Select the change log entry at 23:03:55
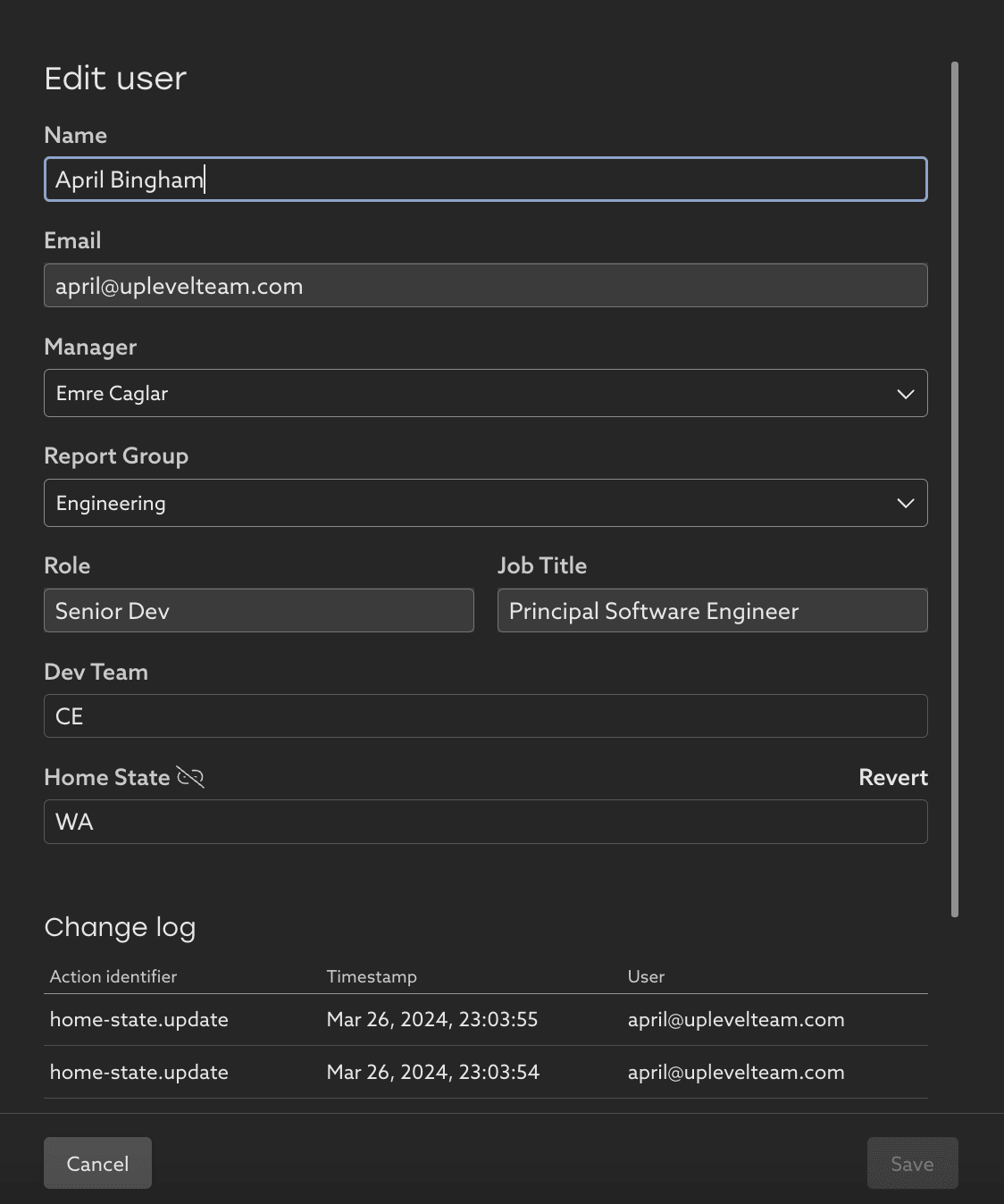 tap(432, 1020)
